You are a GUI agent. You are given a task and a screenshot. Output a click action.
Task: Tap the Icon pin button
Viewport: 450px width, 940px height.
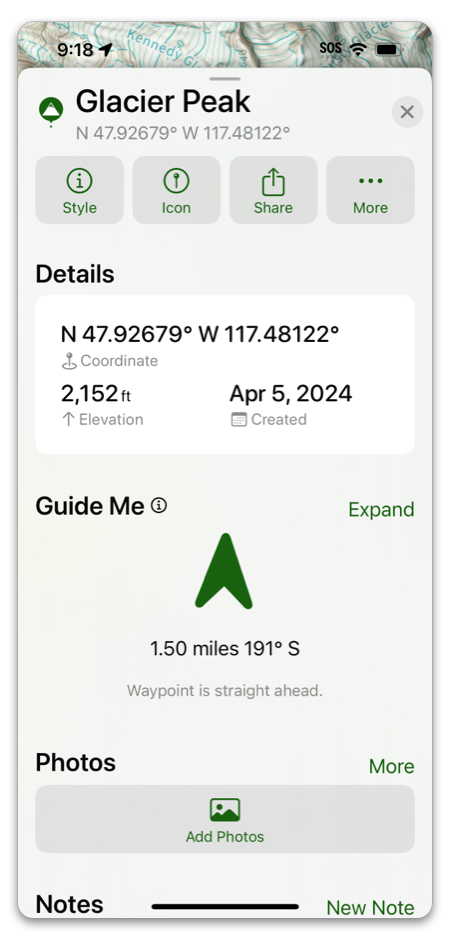tap(176, 190)
